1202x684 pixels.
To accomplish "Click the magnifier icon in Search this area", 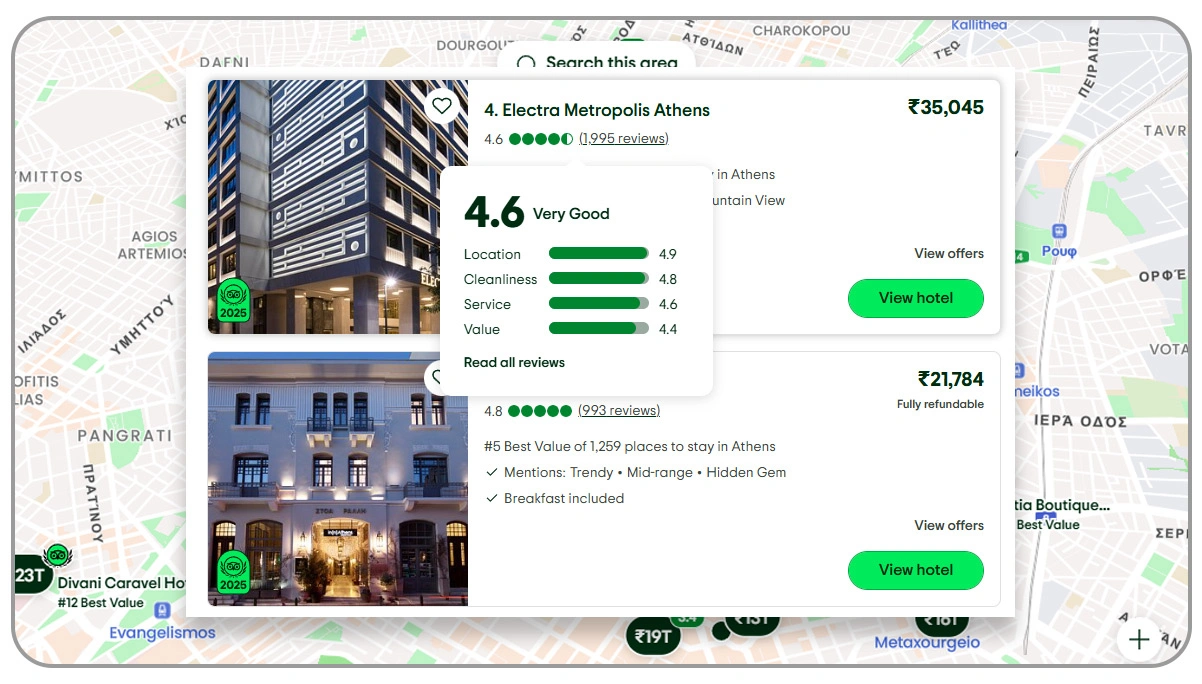I will pos(526,63).
